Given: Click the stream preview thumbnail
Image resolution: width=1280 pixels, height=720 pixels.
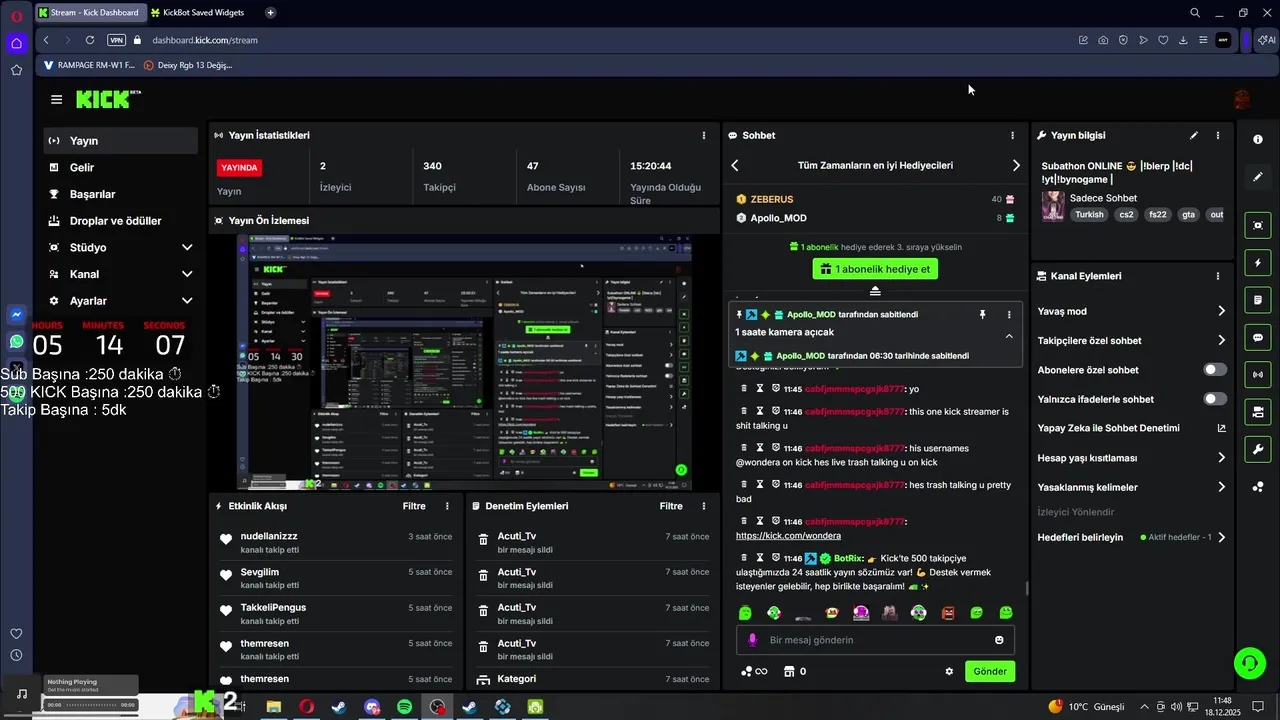Looking at the screenshot, I should tap(465, 362).
